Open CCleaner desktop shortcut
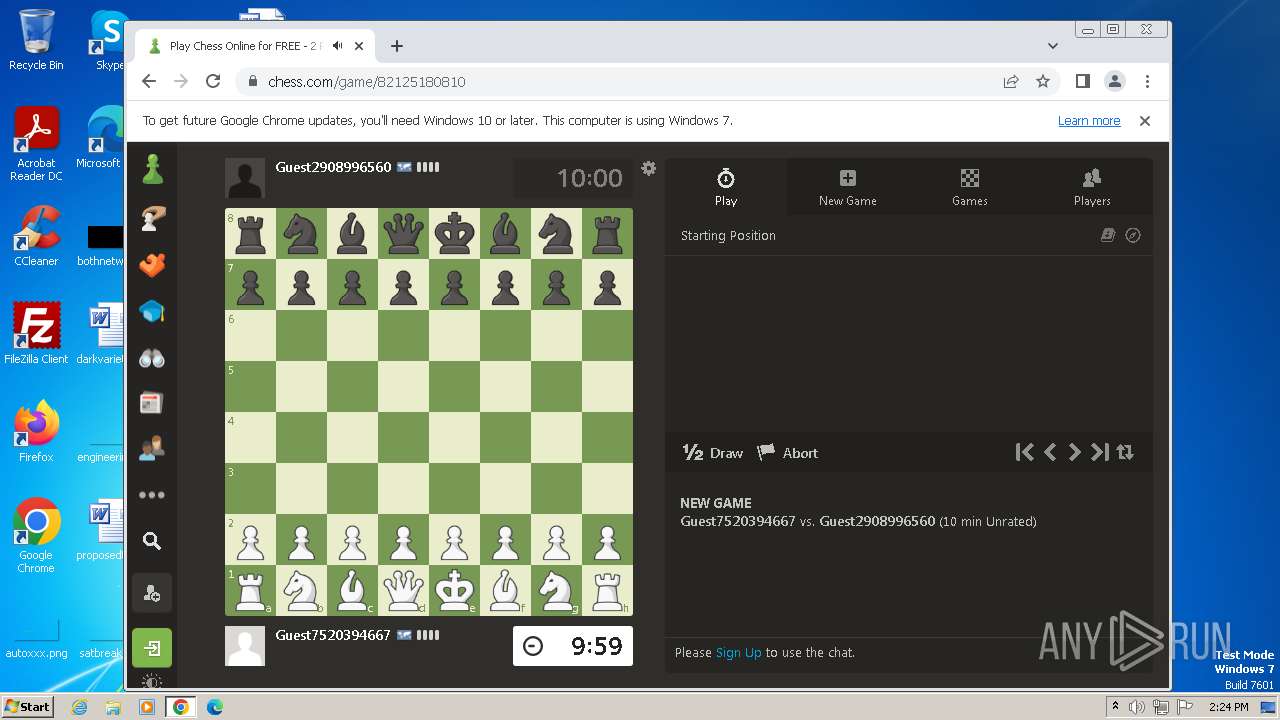 [36, 236]
